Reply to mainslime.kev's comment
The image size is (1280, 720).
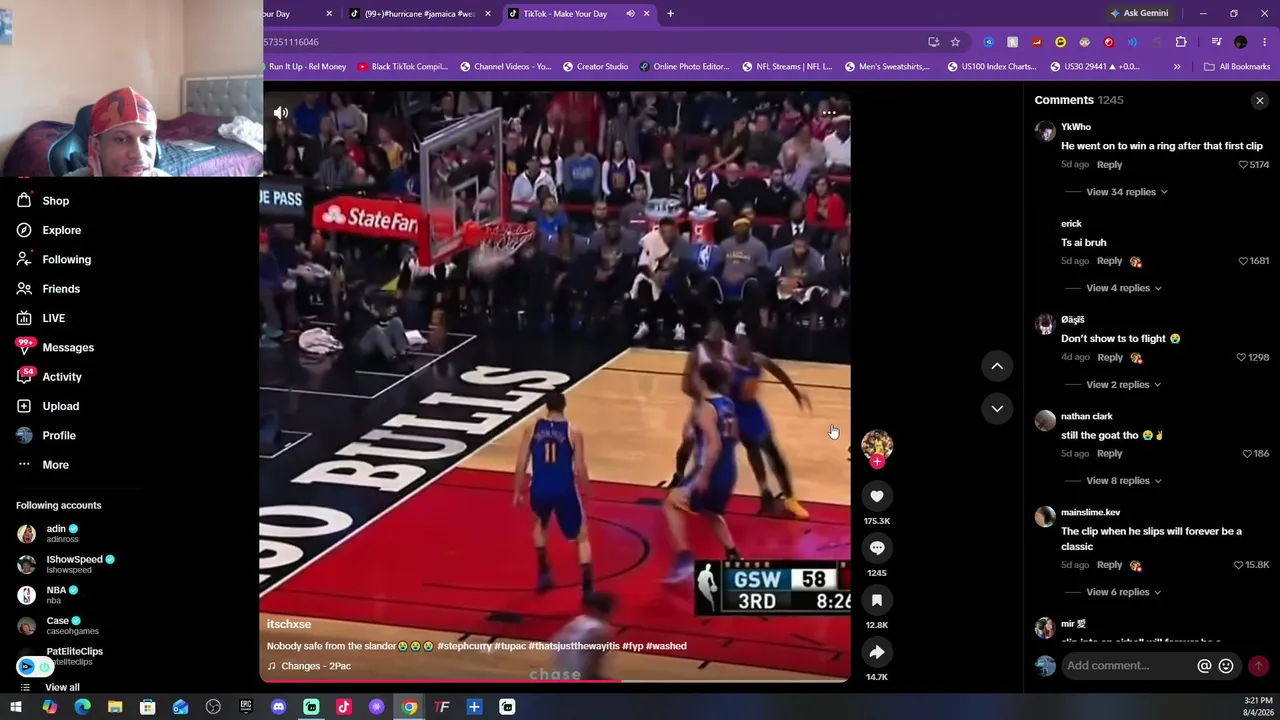[1109, 565]
